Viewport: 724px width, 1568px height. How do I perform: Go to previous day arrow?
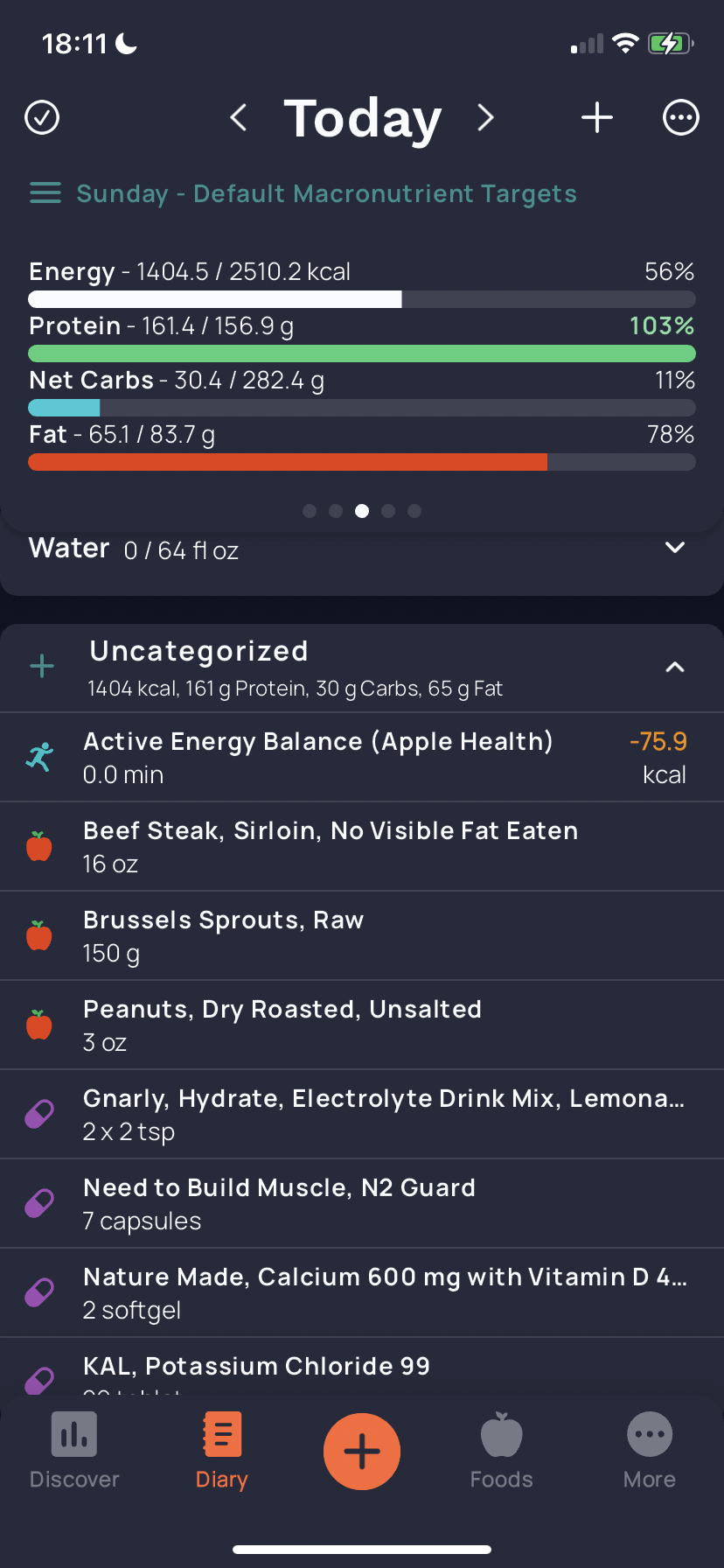point(238,117)
